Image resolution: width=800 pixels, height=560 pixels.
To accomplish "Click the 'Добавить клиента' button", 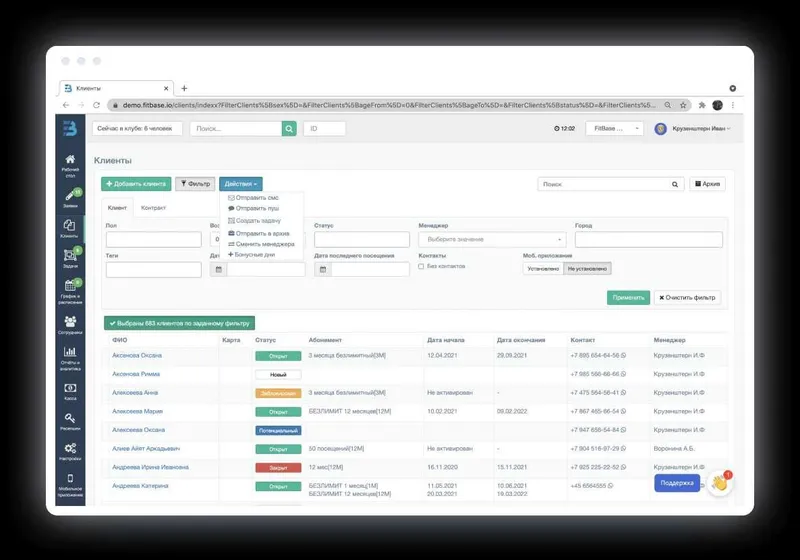I will pos(136,184).
